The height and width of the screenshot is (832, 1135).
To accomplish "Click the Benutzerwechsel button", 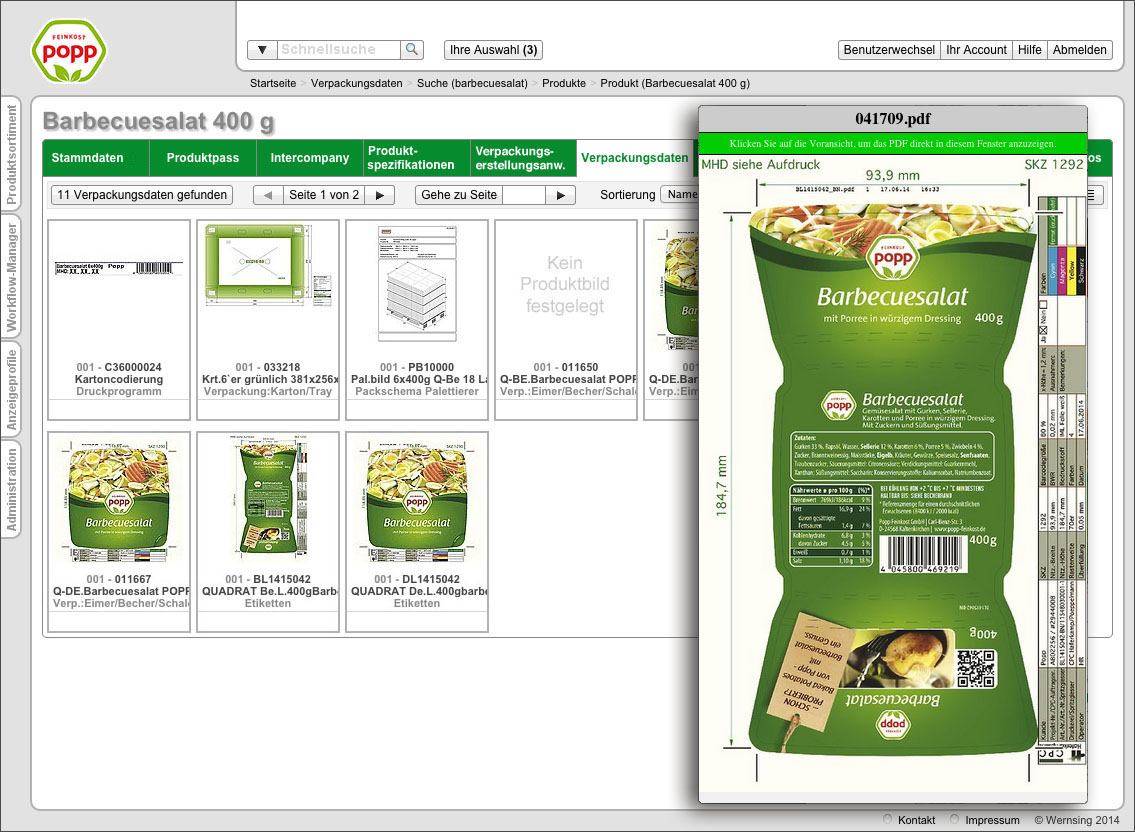I will click(x=889, y=49).
